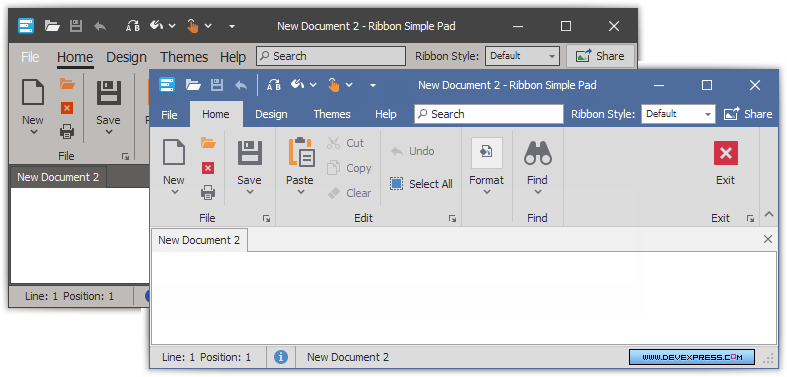Click the touch hand icon in blue window title bar
The image size is (787, 377).
[334, 85]
